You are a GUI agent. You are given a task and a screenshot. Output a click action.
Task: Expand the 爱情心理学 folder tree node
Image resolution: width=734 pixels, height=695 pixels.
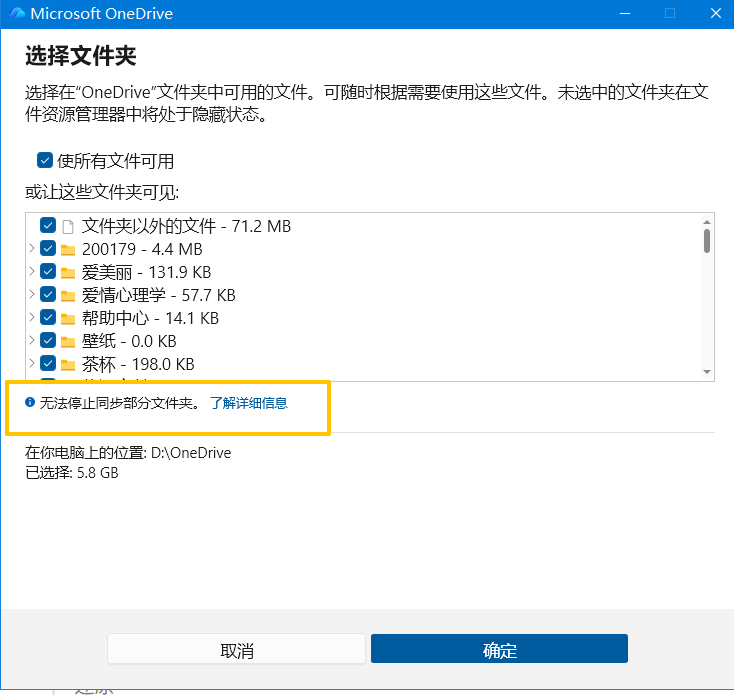(x=32, y=294)
